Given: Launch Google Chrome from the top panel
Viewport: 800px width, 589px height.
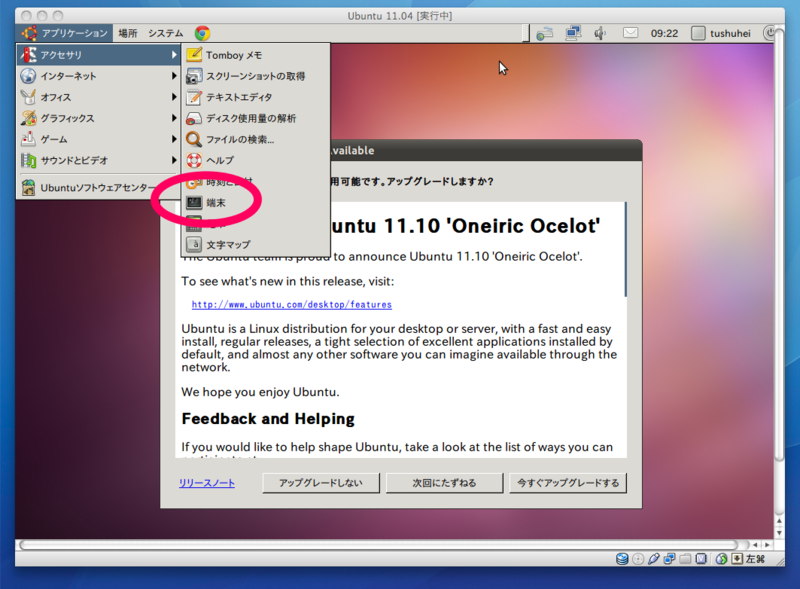Looking at the screenshot, I should pyautogui.click(x=202, y=33).
